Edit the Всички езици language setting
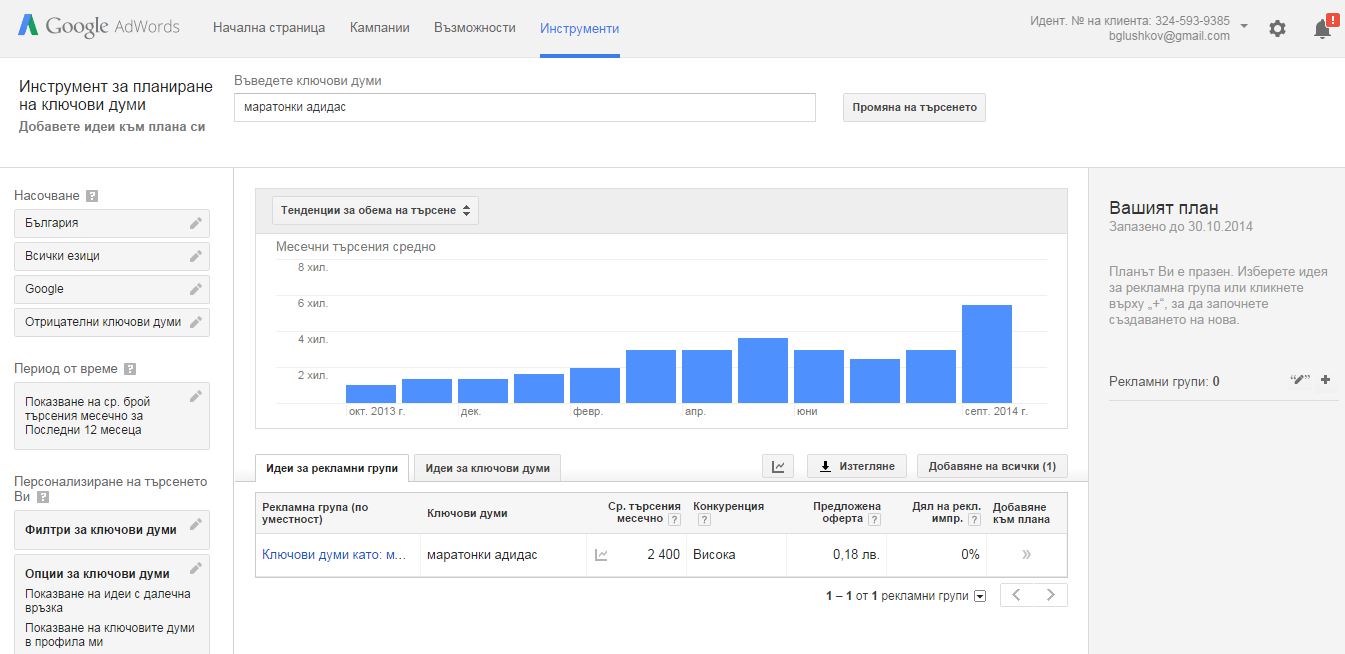 click(196, 256)
